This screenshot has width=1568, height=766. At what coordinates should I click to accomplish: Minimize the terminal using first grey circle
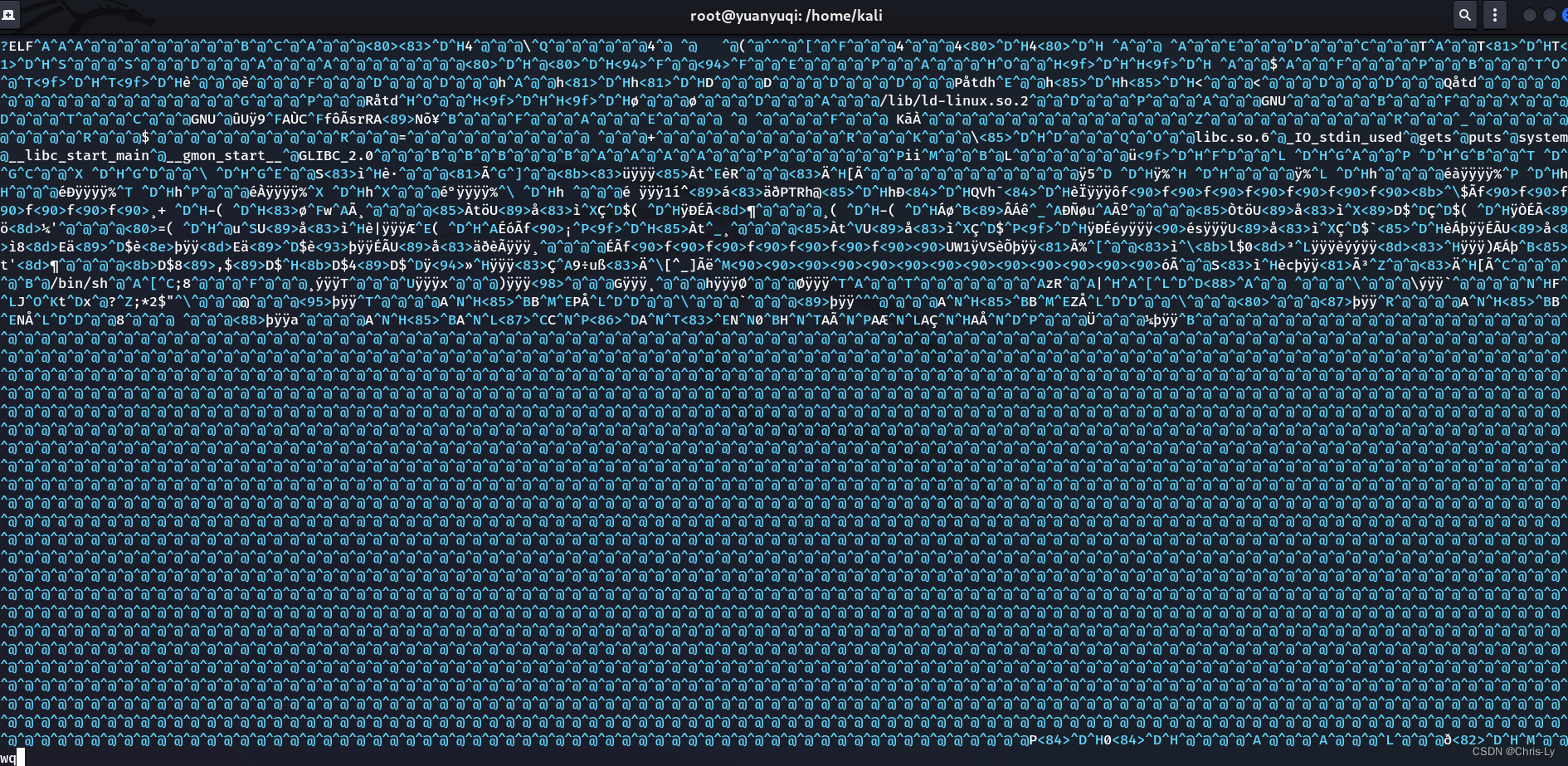1530,15
